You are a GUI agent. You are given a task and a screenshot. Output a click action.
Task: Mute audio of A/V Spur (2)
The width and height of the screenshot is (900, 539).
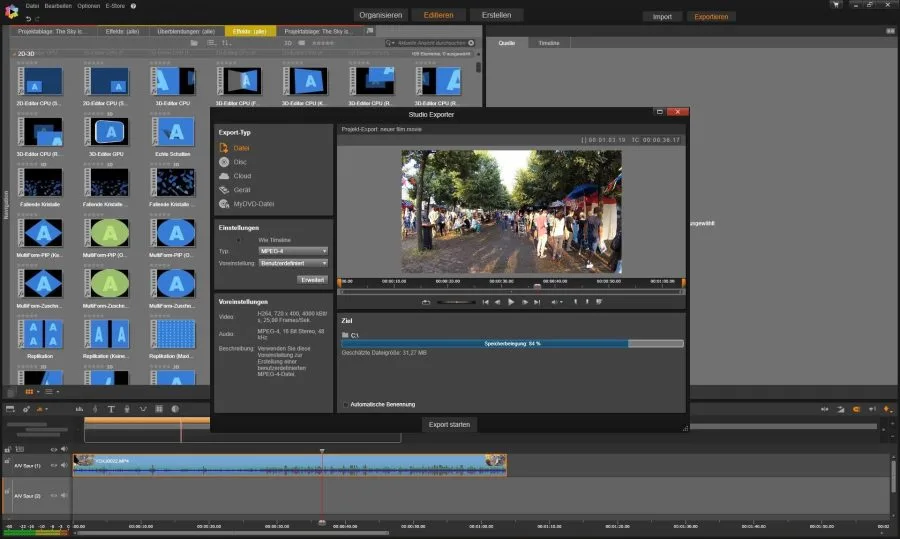pyautogui.click(x=64, y=495)
